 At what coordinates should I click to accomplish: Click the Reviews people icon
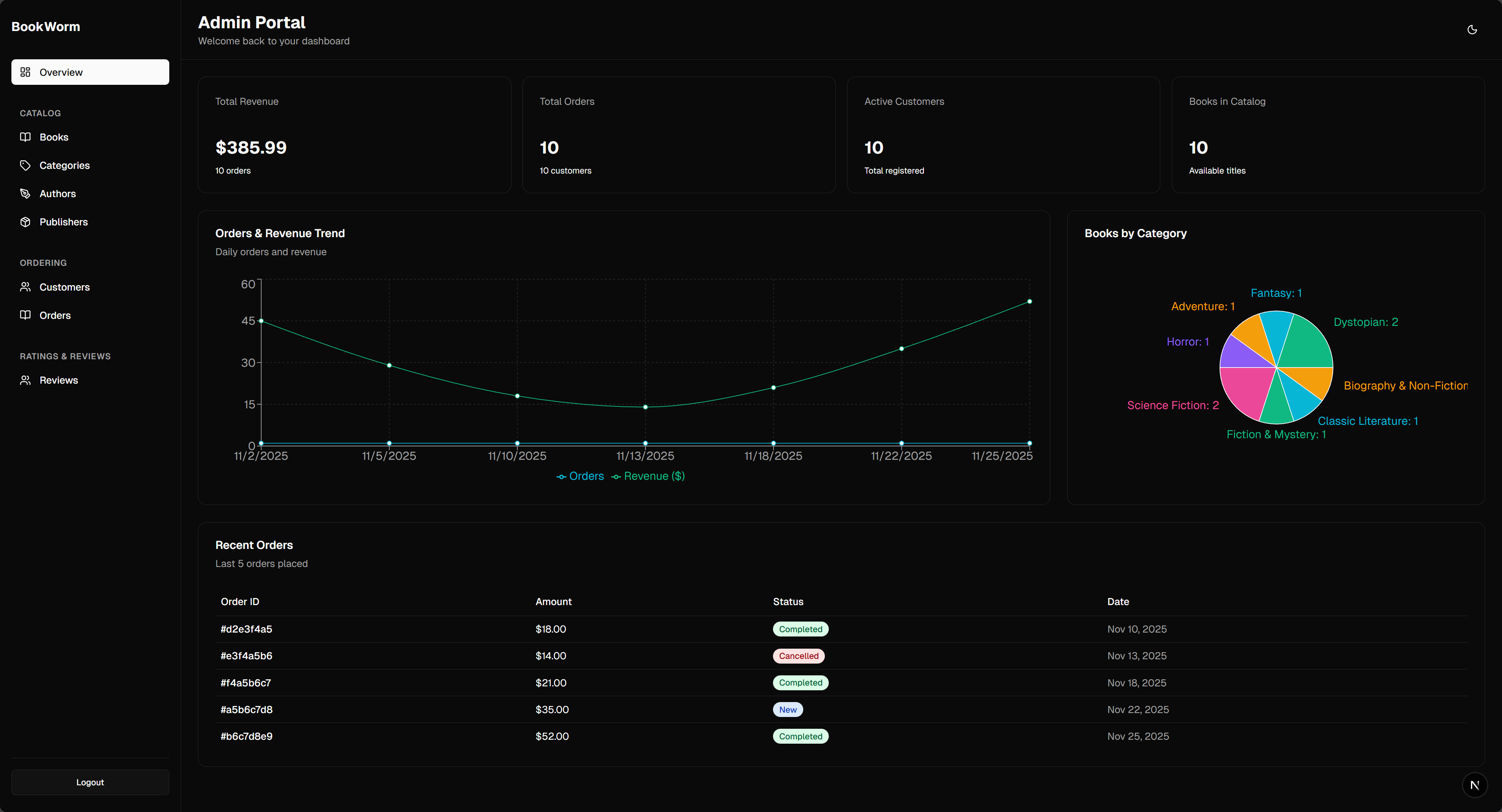(x=25, y=380)
